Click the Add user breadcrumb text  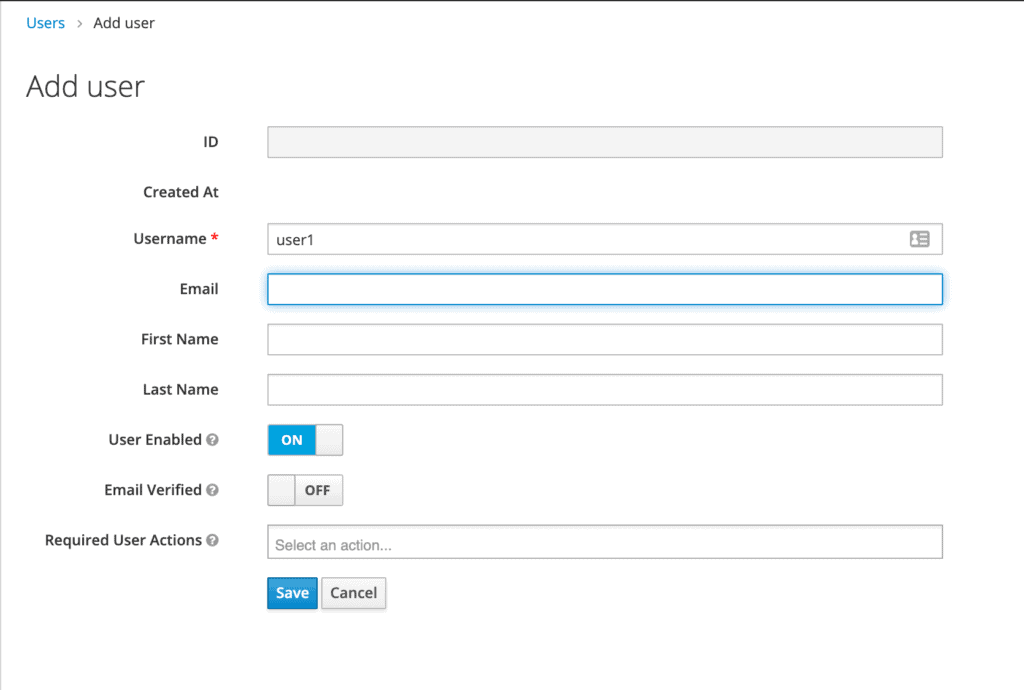coord(124,23)
